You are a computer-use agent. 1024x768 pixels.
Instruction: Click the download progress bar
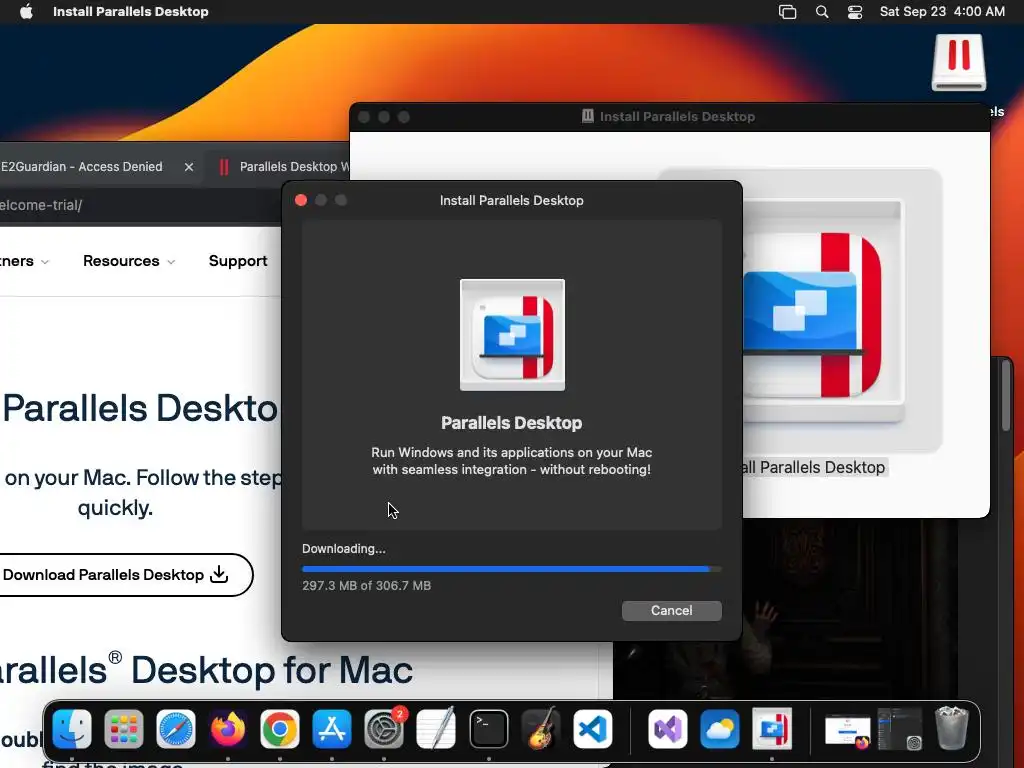click(511, 569)
